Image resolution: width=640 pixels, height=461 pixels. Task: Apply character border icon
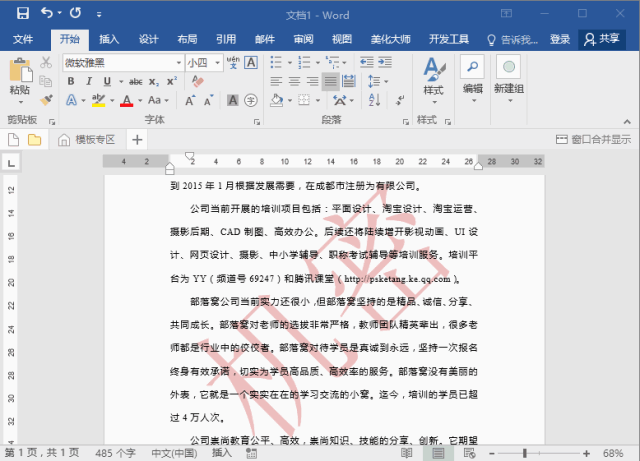(x=251, y=62)
